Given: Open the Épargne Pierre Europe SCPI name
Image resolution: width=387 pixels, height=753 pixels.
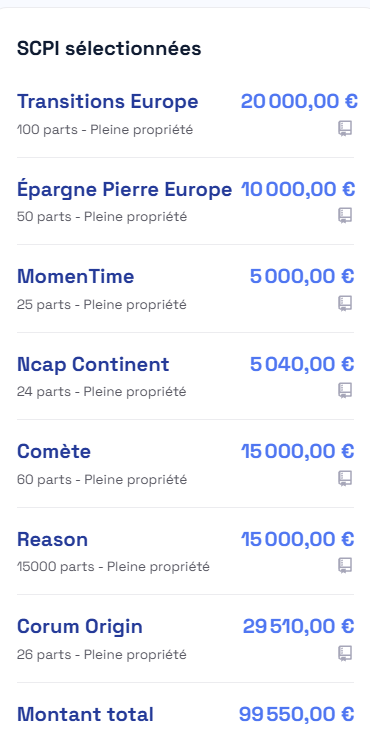Looking at the screenshot, I should 124,189.
